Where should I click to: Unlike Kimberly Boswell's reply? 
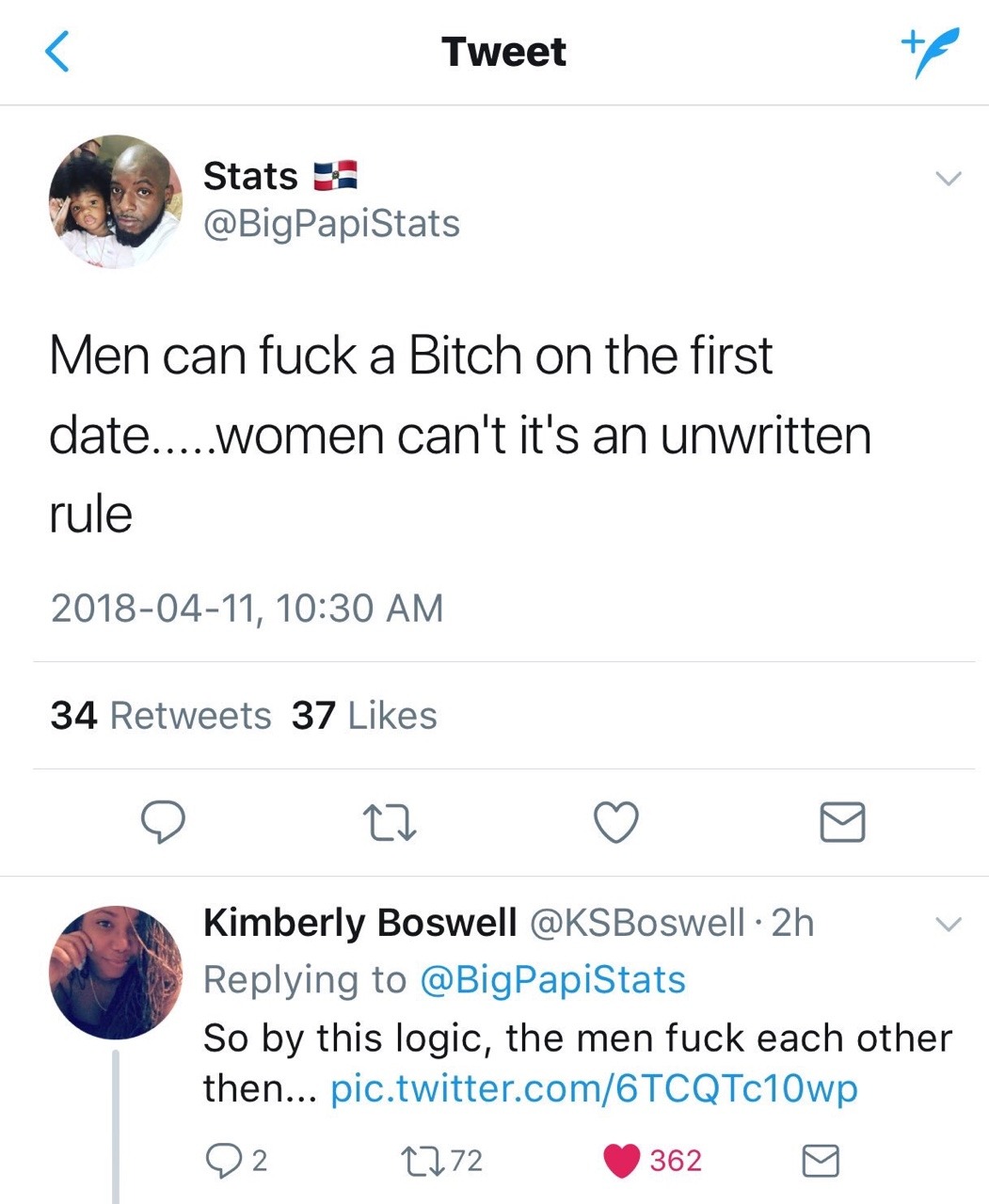(622, 1161)
